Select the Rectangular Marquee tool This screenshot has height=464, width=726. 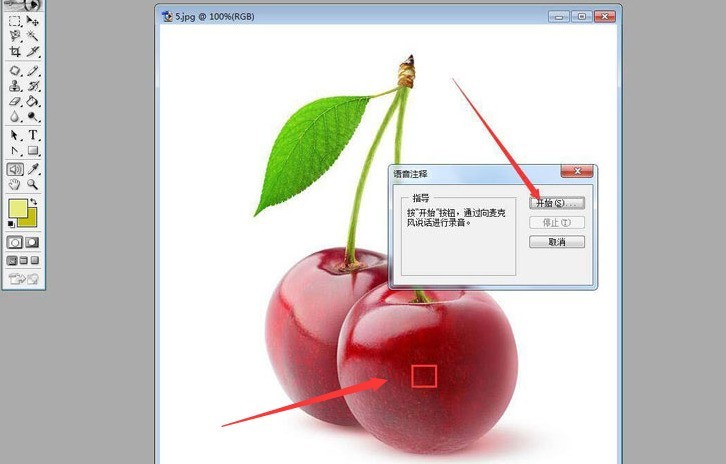15,21
